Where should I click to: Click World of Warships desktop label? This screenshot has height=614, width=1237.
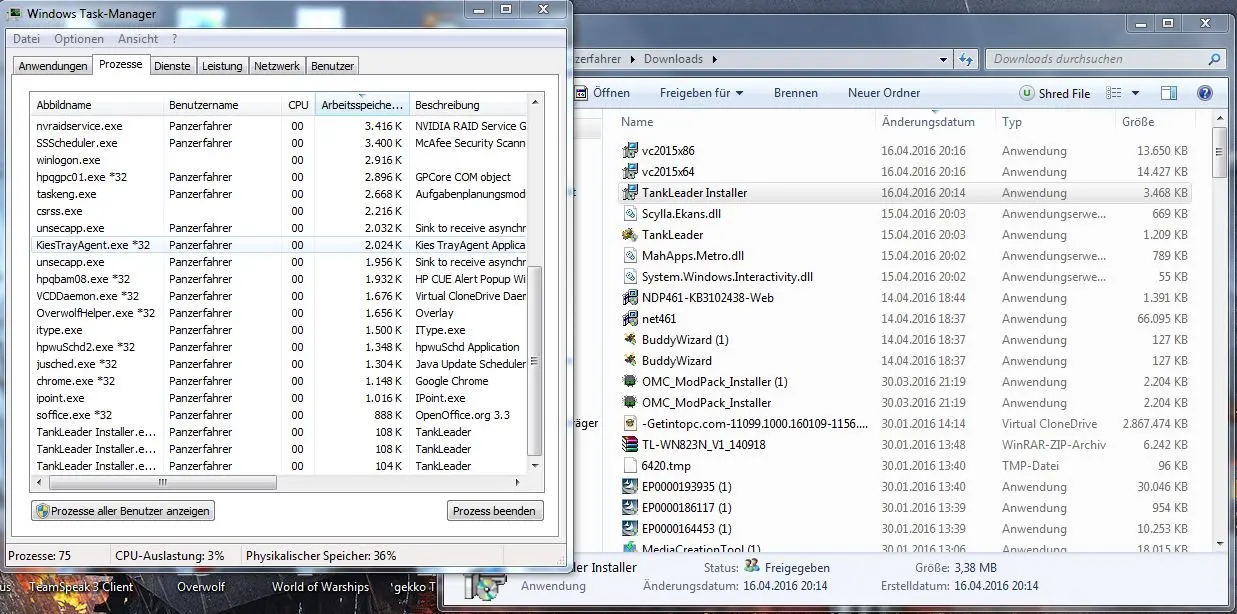pos(320,587)
